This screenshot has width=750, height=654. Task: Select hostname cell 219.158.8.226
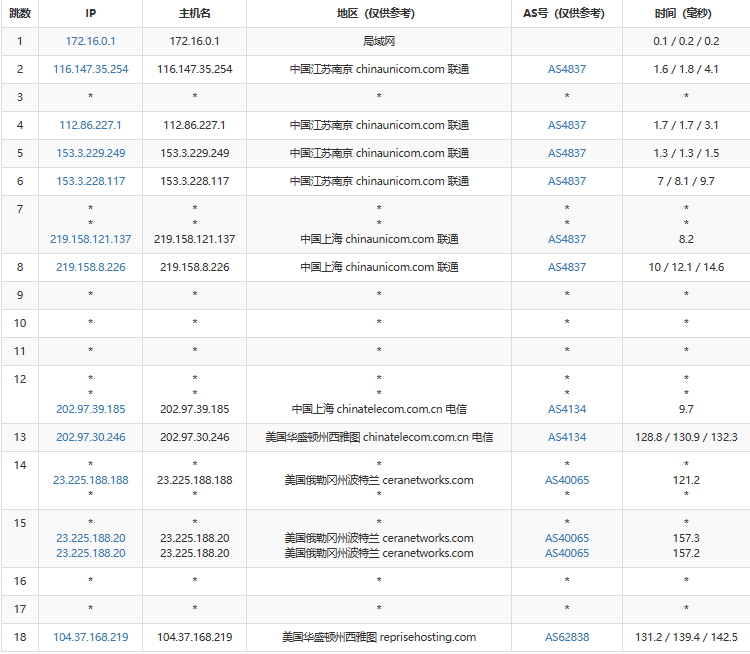click(x=195, y=267)
